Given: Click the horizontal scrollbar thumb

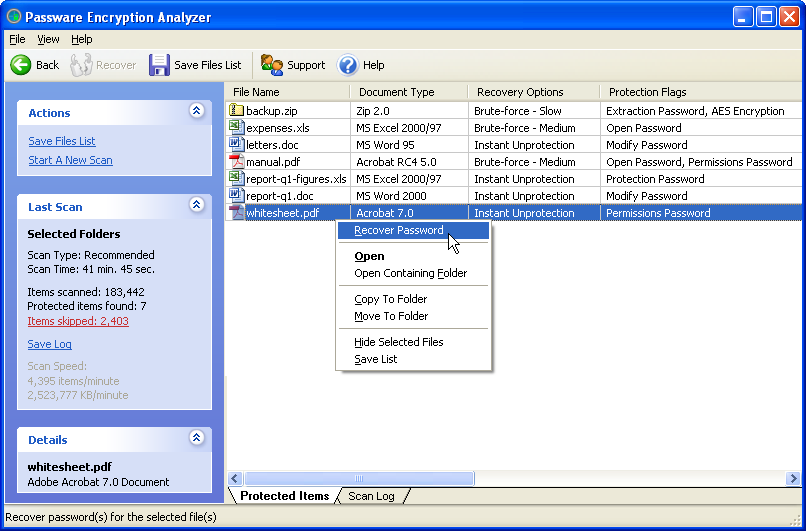Looking at the screenshot, I should [359, 479].
